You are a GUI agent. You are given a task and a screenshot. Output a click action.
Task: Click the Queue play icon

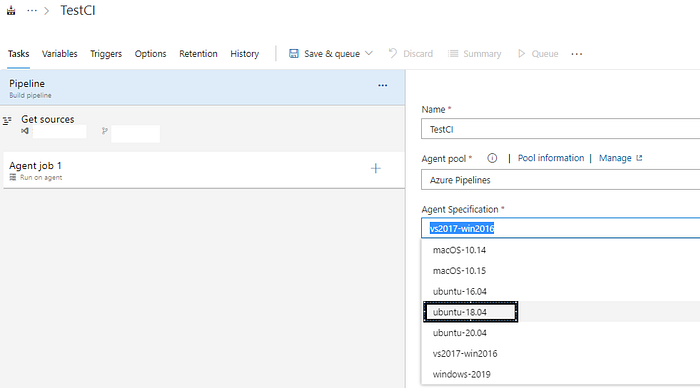tap(521, 54)
